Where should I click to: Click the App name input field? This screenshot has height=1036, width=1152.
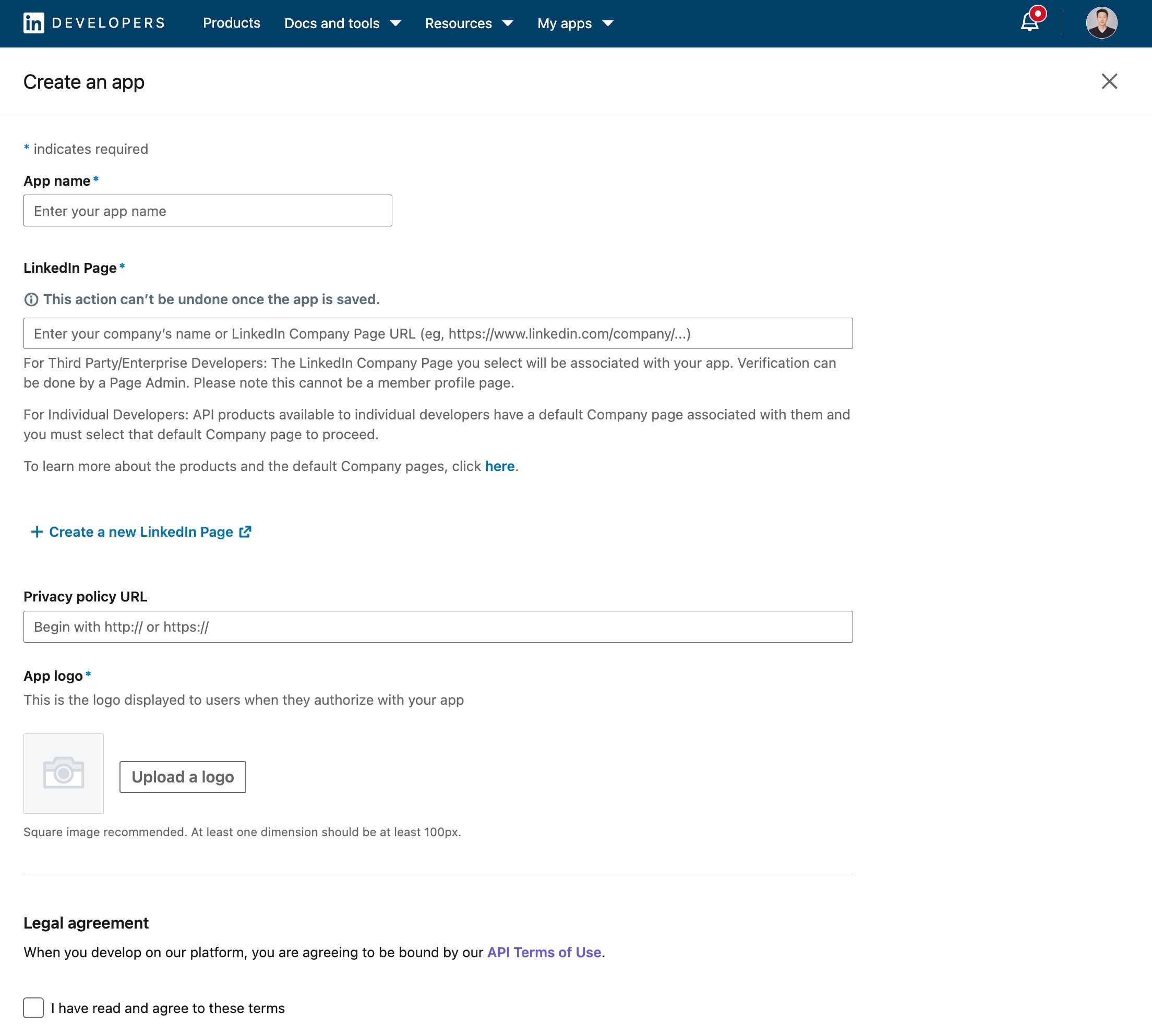[x=207, y=211]
